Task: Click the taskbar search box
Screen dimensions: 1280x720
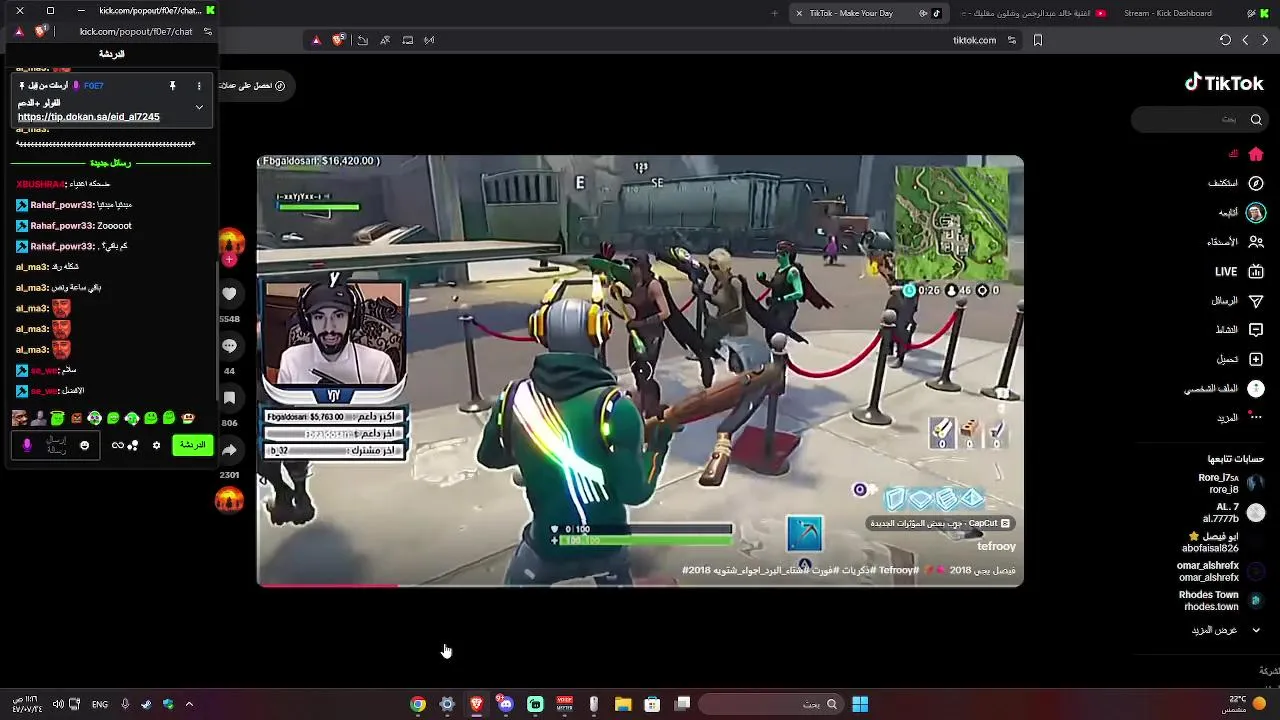Action: tap(770, 704)
